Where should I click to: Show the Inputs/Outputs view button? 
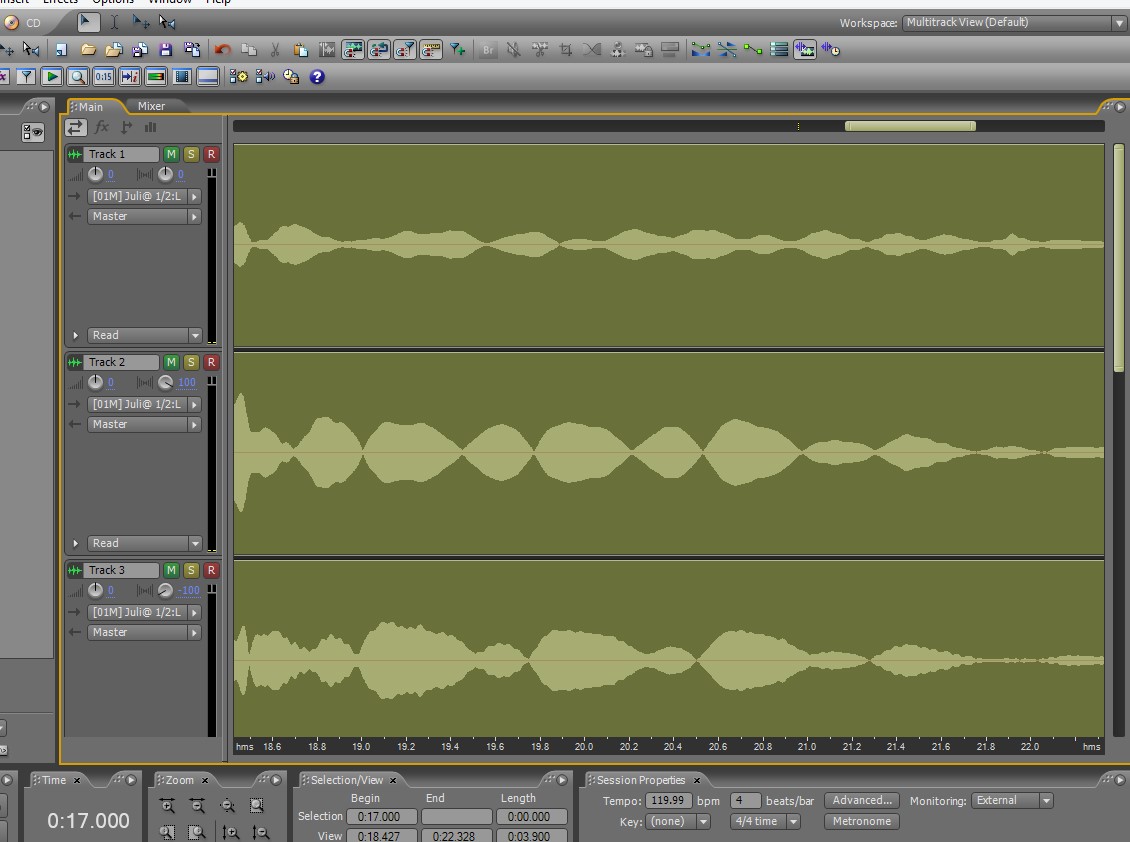pyautogui.click(x=76, y=128)
